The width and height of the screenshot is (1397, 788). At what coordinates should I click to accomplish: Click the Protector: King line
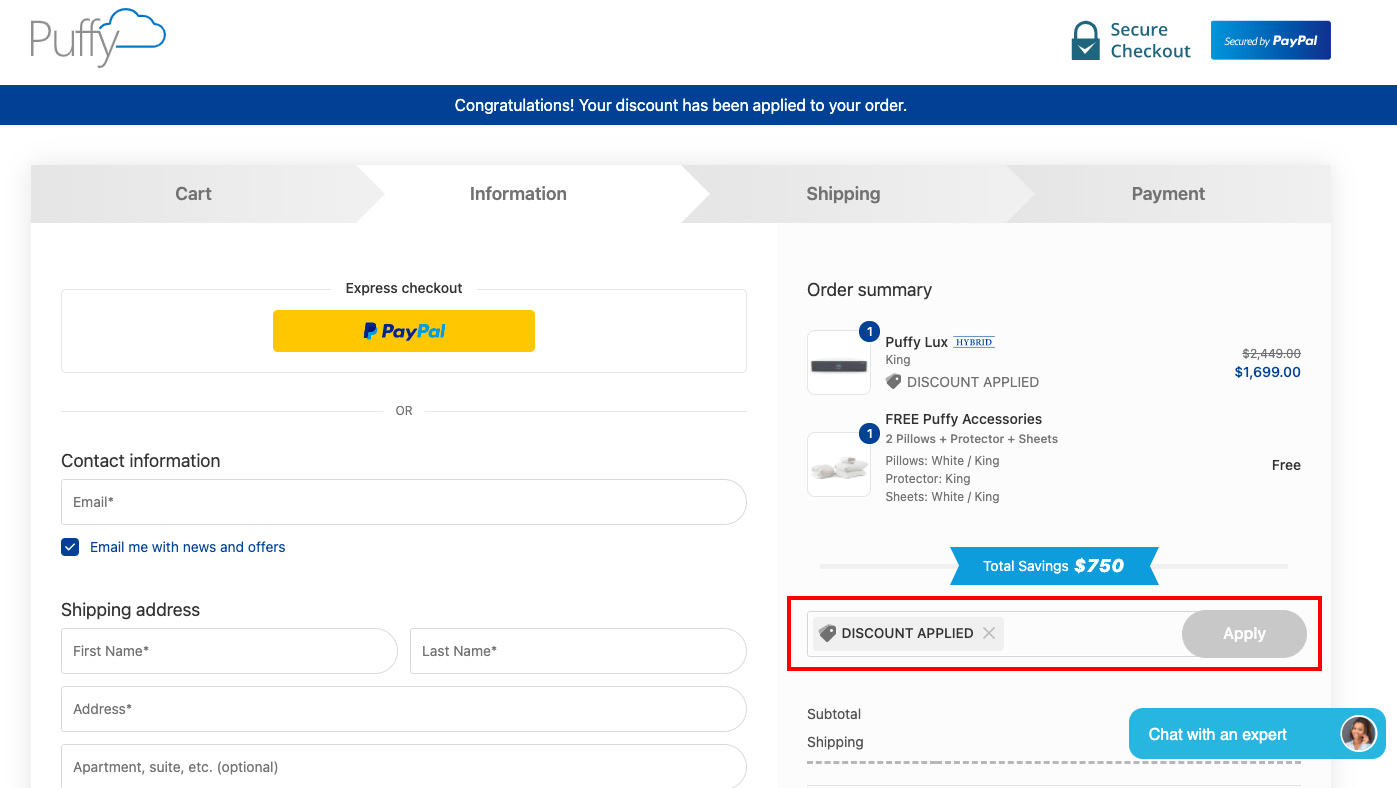point(928,479)
